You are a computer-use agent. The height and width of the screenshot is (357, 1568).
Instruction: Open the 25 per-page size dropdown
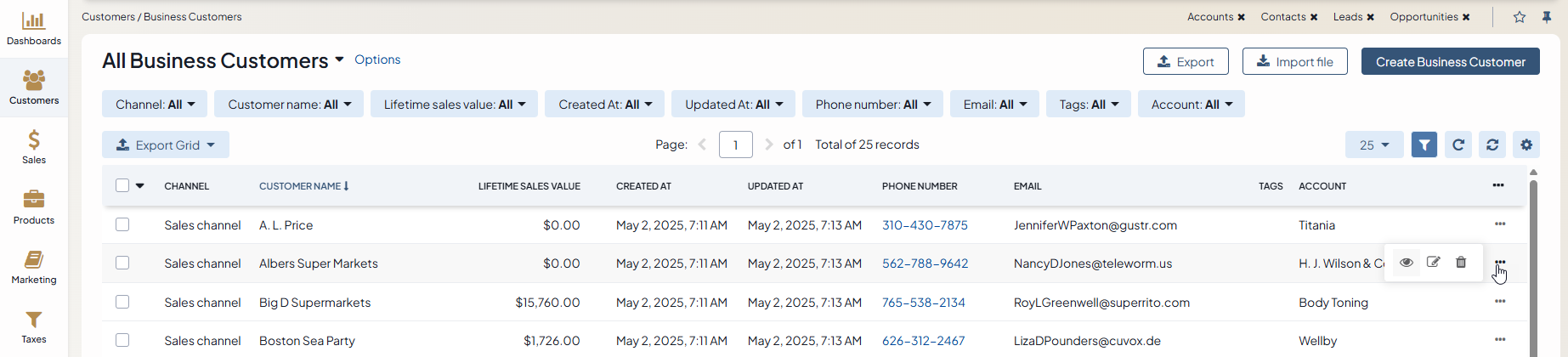tap(1373, 144)
